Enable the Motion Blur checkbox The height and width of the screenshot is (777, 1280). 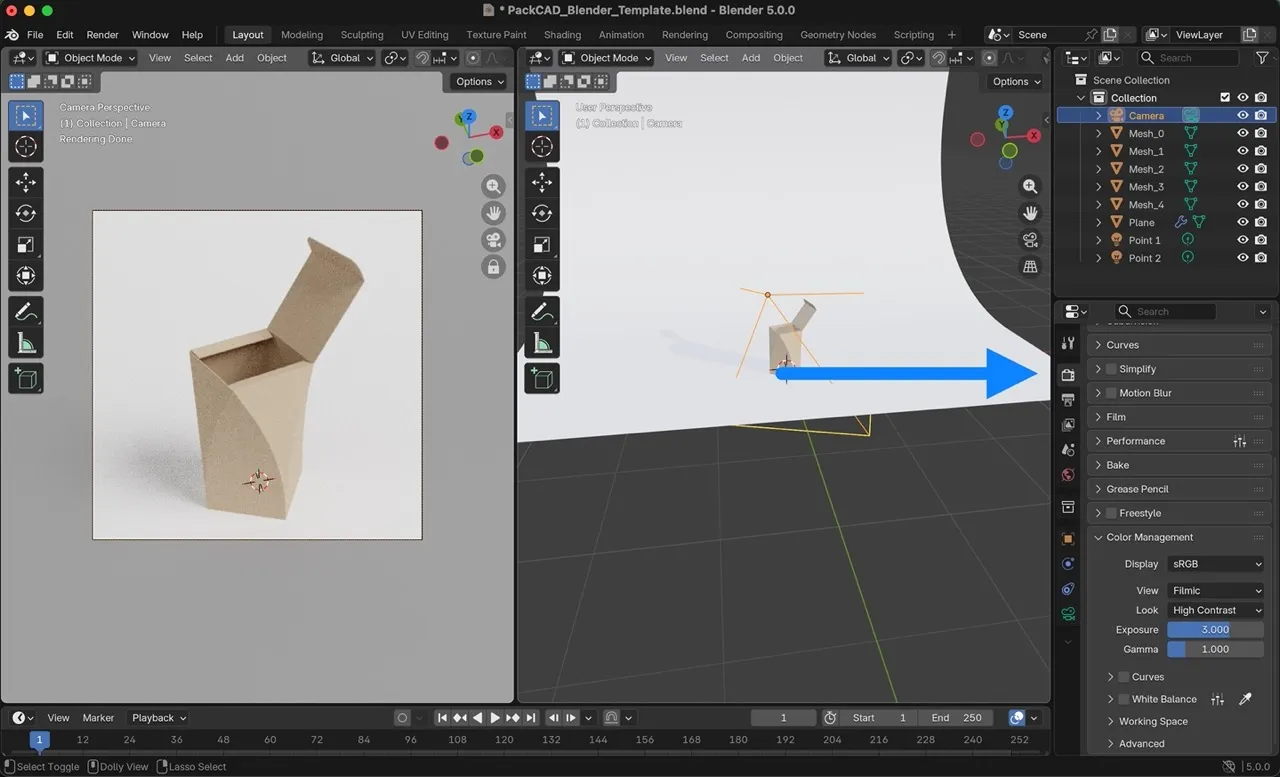[1111, 393]
